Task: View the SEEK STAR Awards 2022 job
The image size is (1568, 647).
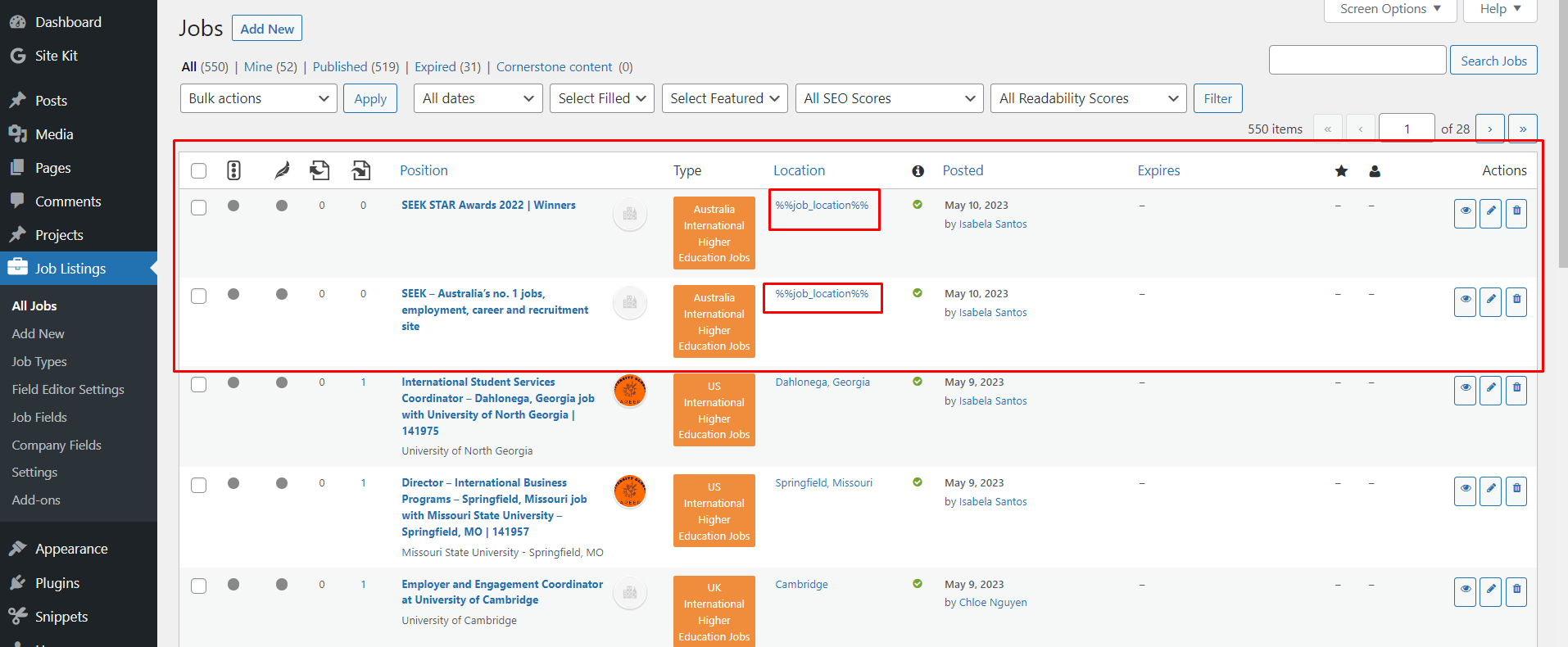Action: (1465, 214)
